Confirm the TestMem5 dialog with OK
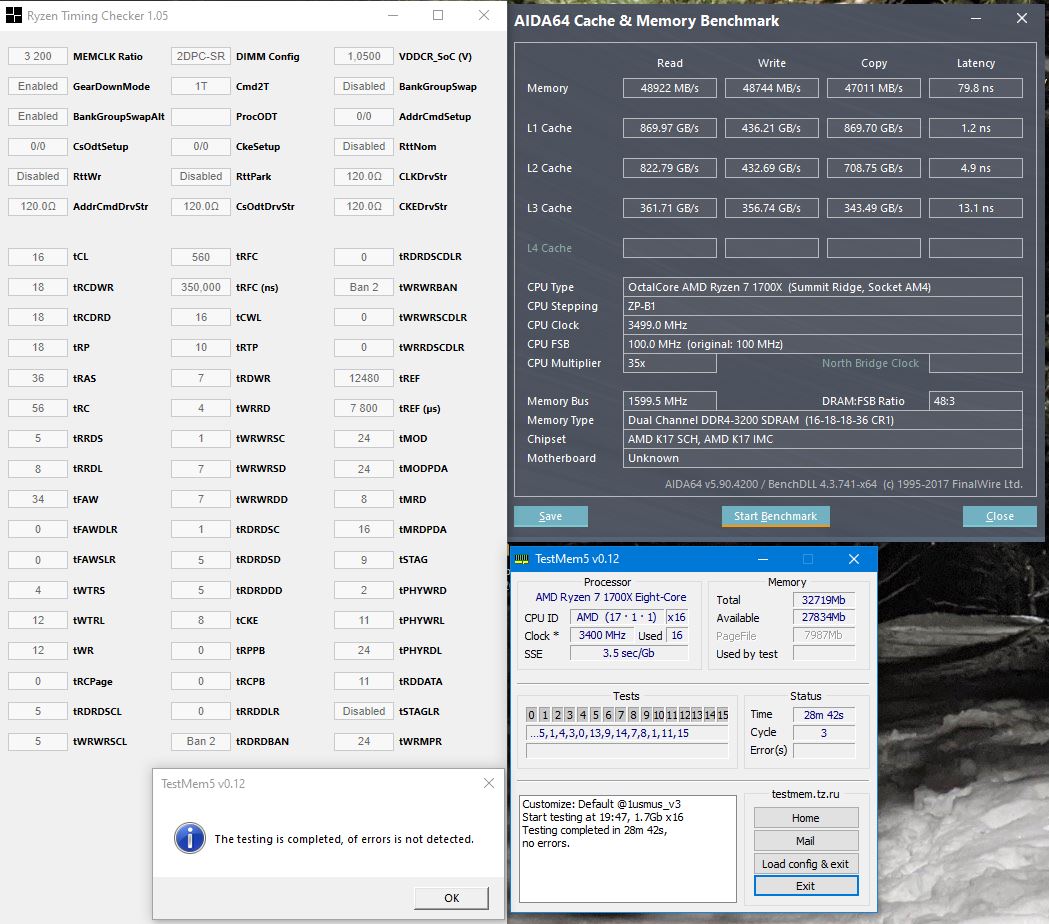 click(x=452, y=898)
